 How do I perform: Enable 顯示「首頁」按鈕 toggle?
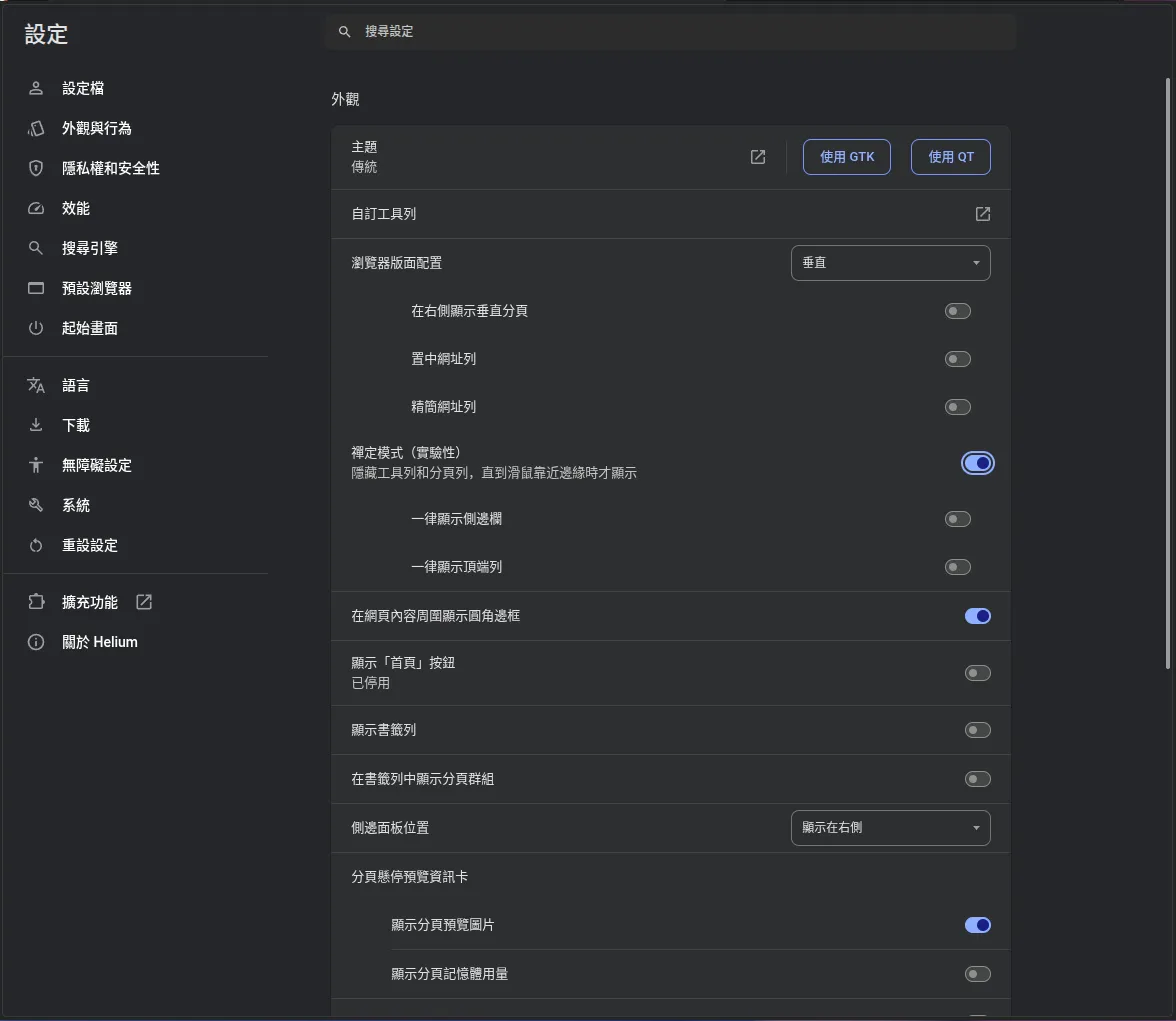coord(977,673)
